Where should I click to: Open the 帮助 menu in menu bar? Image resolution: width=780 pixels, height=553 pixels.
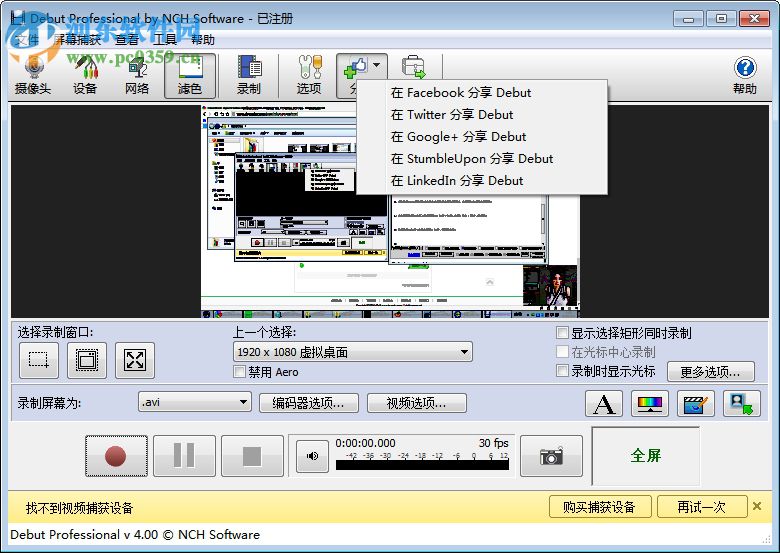point(203,40)
